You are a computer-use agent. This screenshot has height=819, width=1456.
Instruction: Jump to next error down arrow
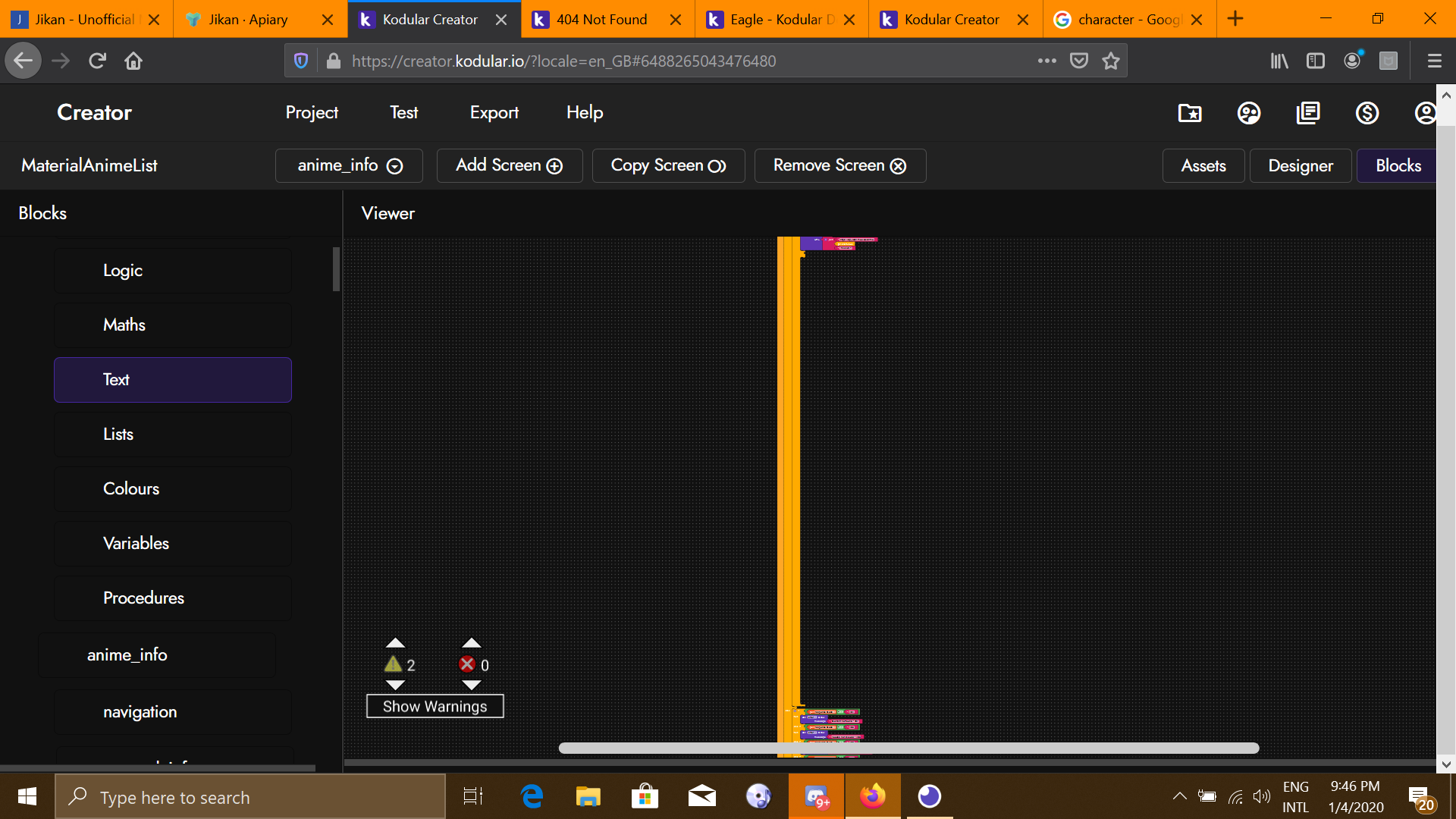point(471,686)
